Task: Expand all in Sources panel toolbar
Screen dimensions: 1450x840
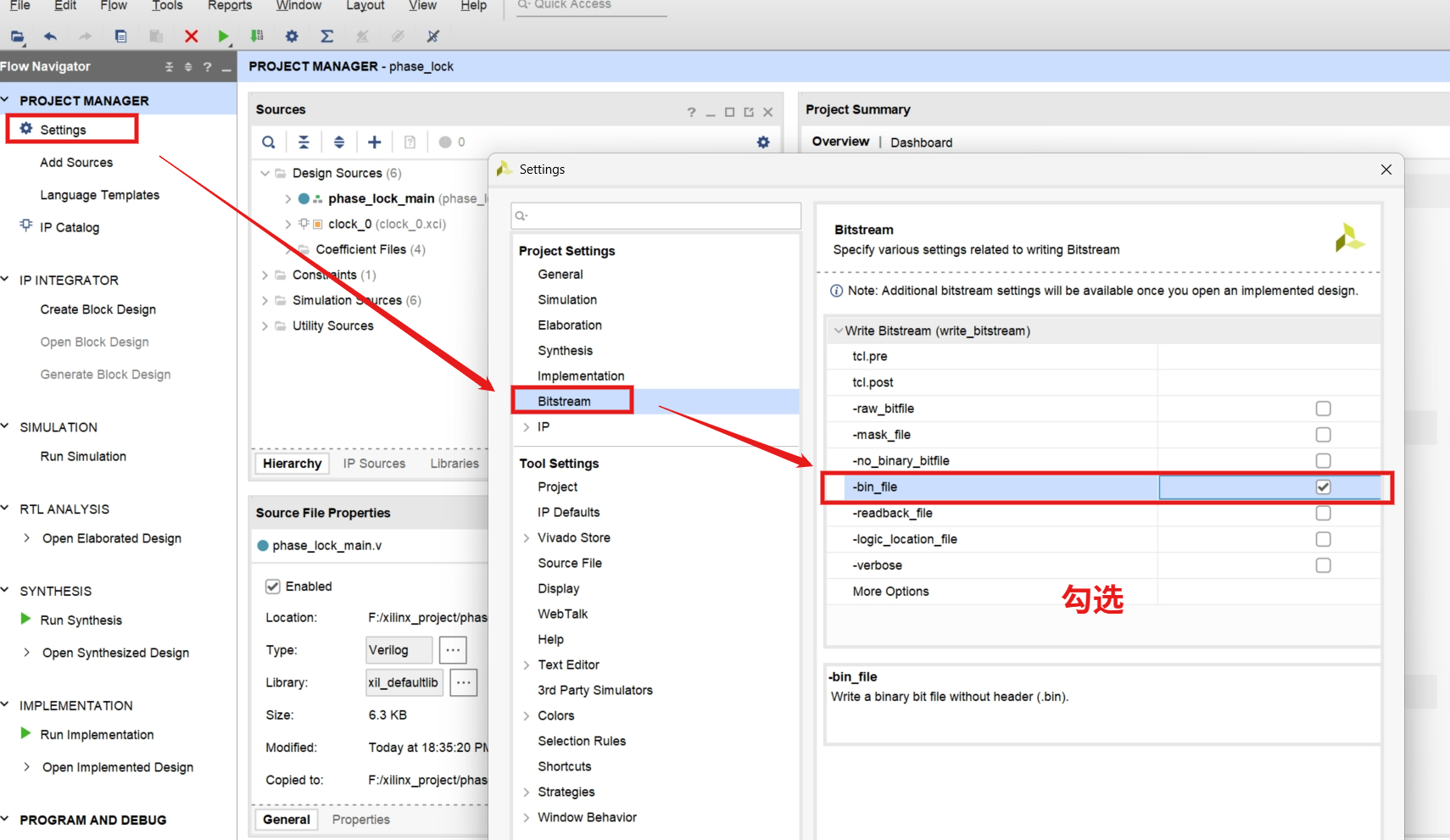Action: point(339,142)
